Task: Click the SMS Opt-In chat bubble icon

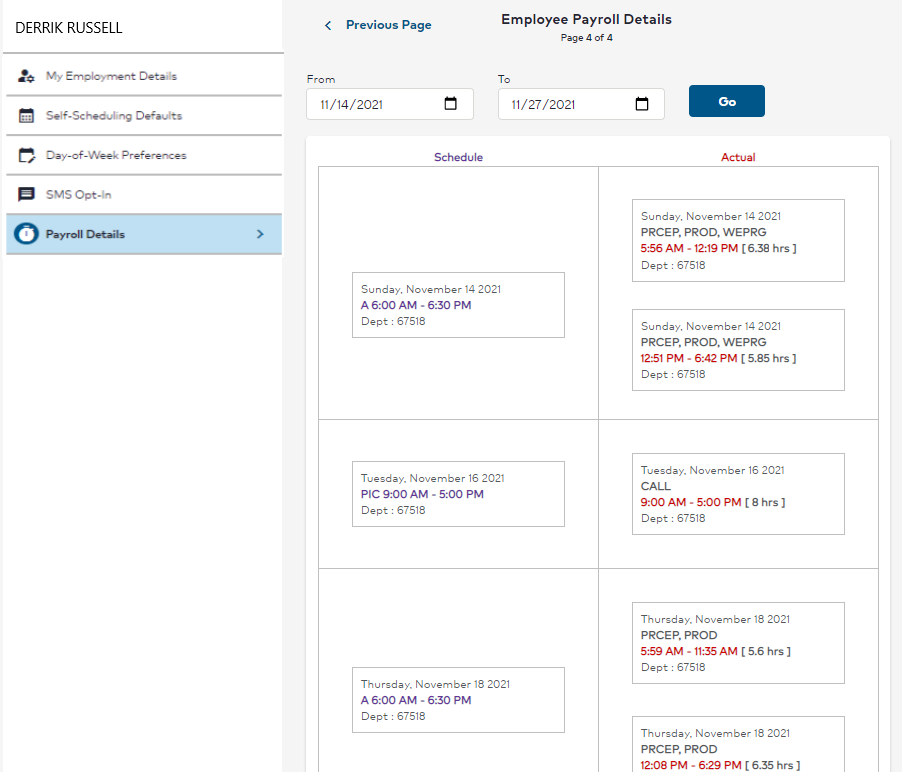Action: coord(24,194)
